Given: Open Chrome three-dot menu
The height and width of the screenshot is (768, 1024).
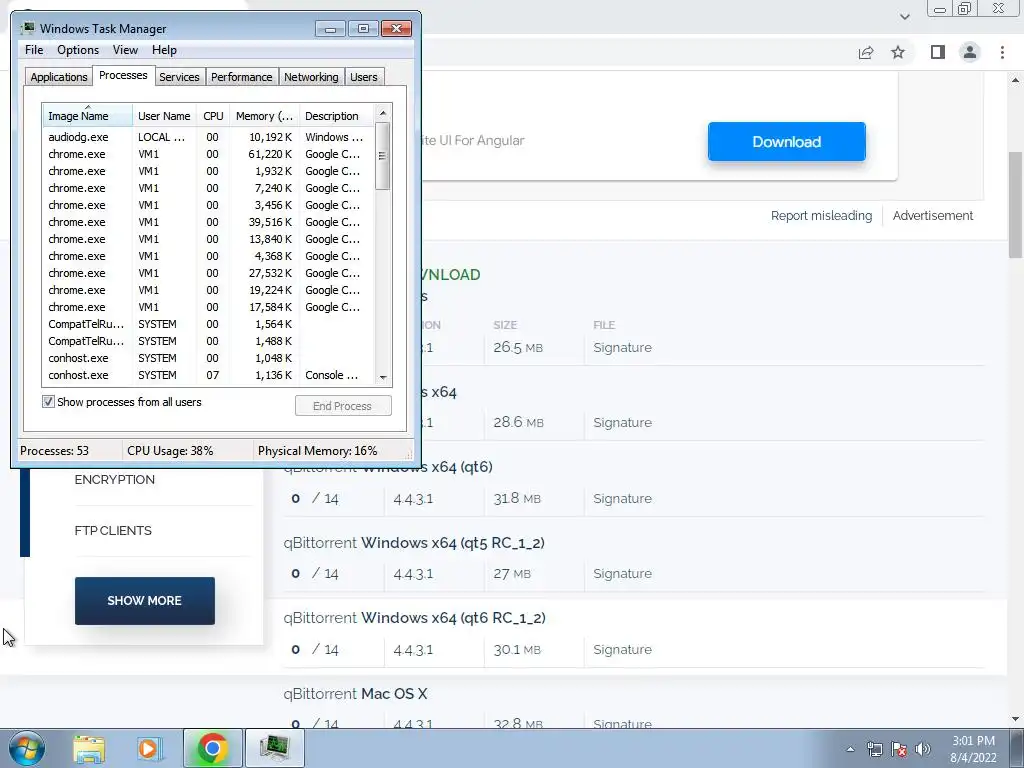Looking at the screenshot, I should [1002, 52].
